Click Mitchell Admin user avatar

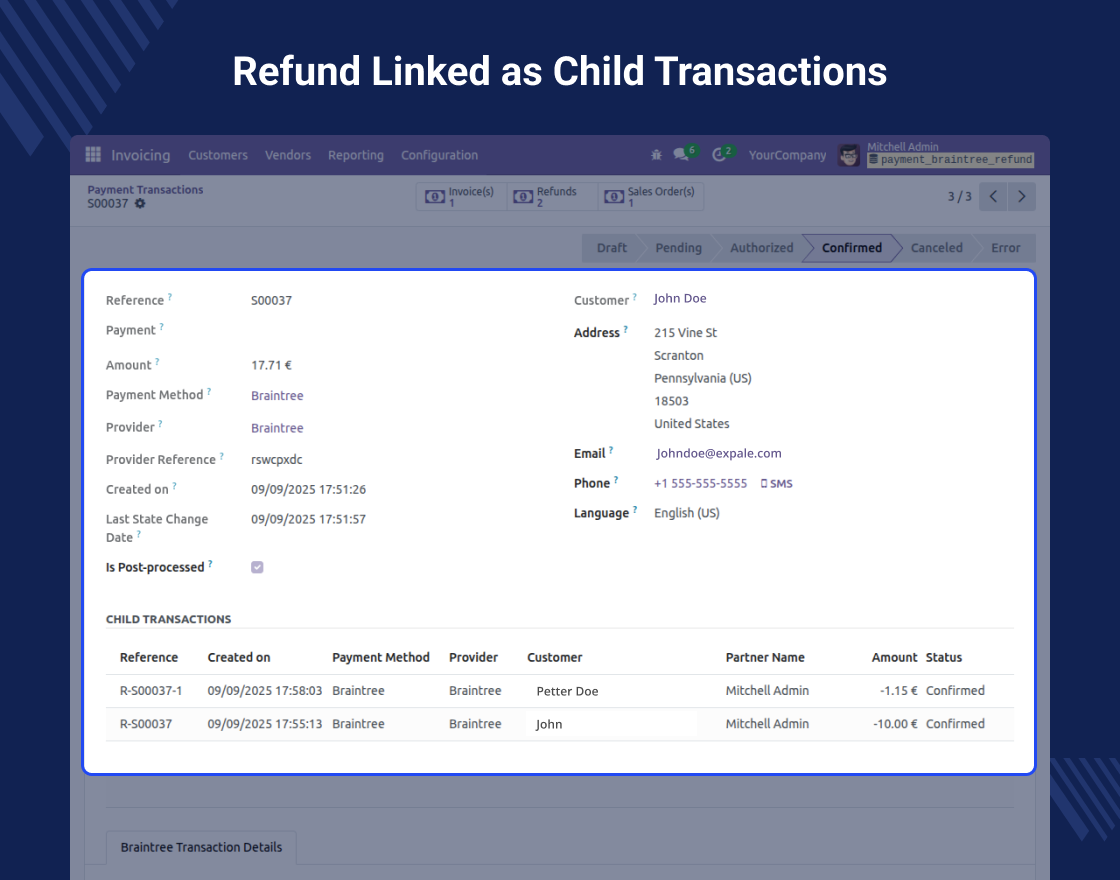click(x=849, y=155)
